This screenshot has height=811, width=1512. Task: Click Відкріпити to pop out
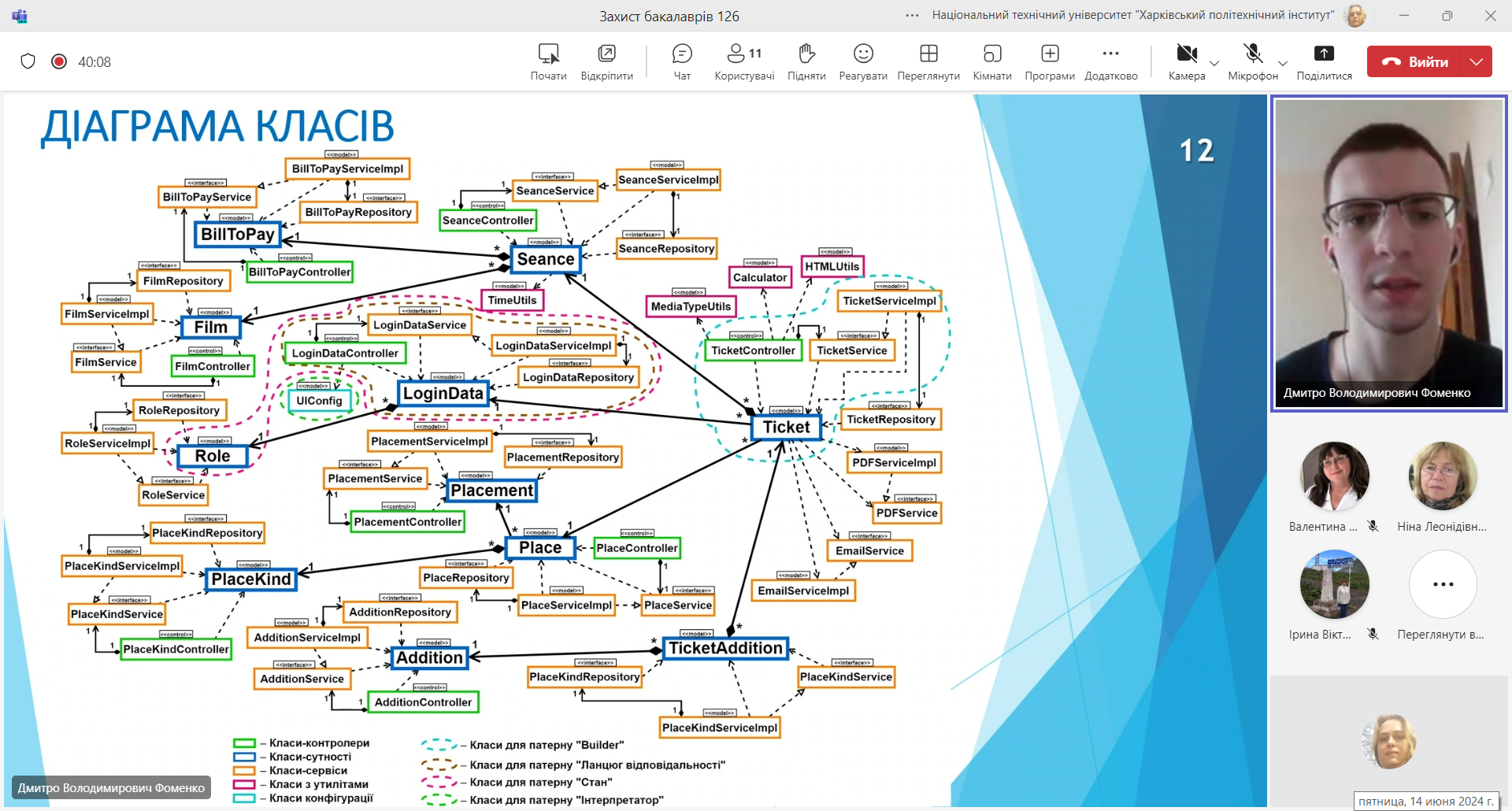click(x=606, y=61)
